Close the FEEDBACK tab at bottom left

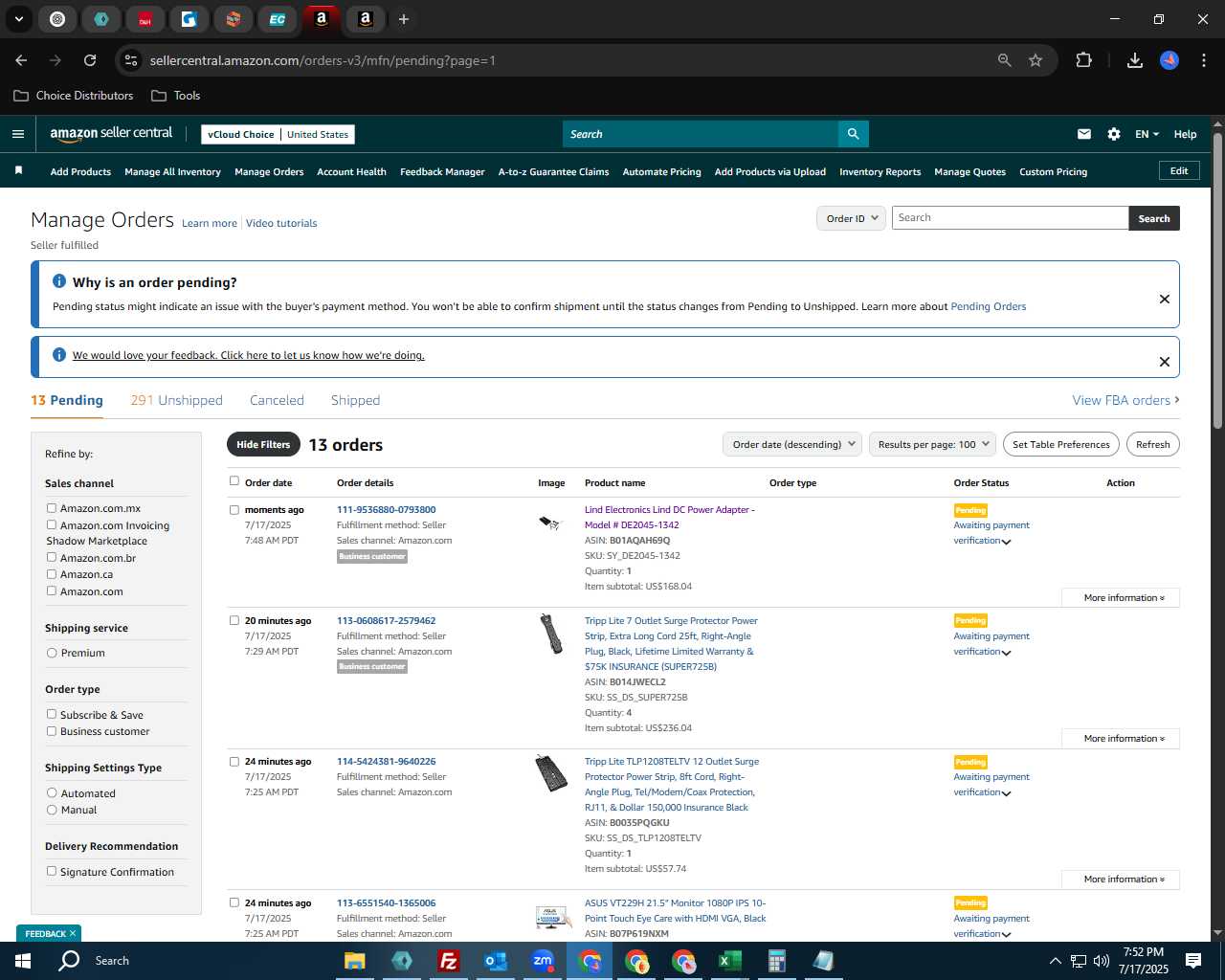point(72,933)
